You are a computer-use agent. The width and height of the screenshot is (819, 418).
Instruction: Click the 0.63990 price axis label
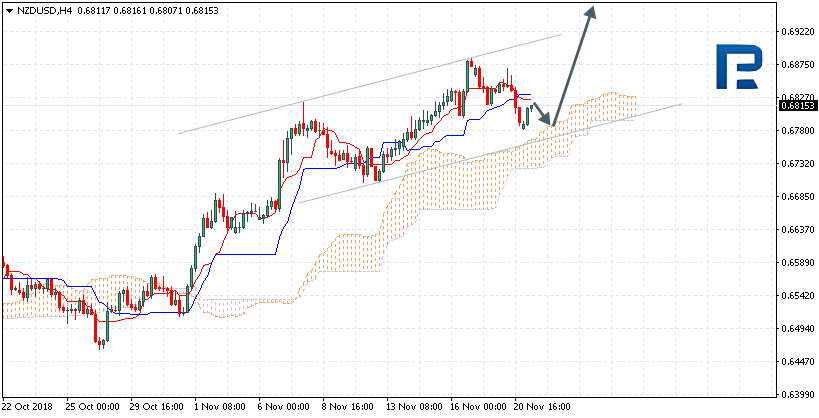coord(795,394)
